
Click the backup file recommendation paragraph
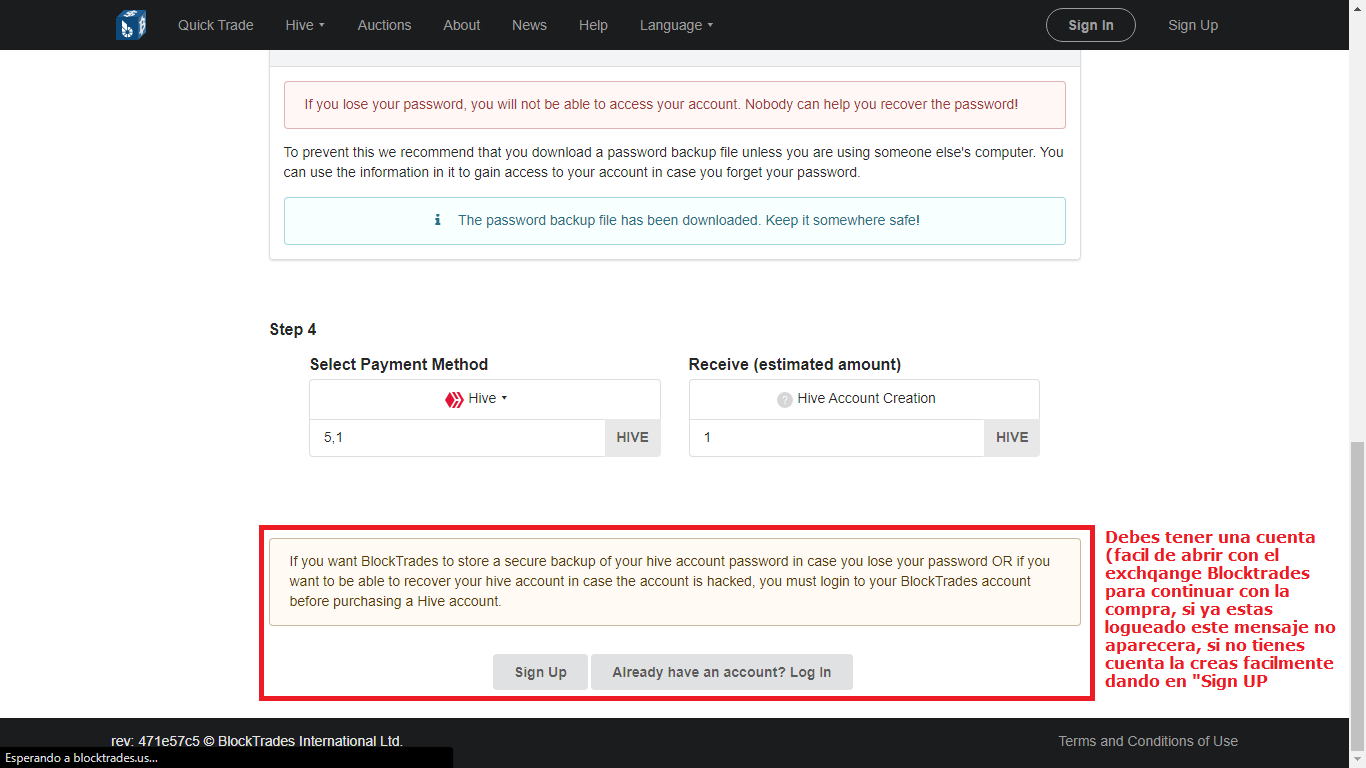(x=675, y=163)
